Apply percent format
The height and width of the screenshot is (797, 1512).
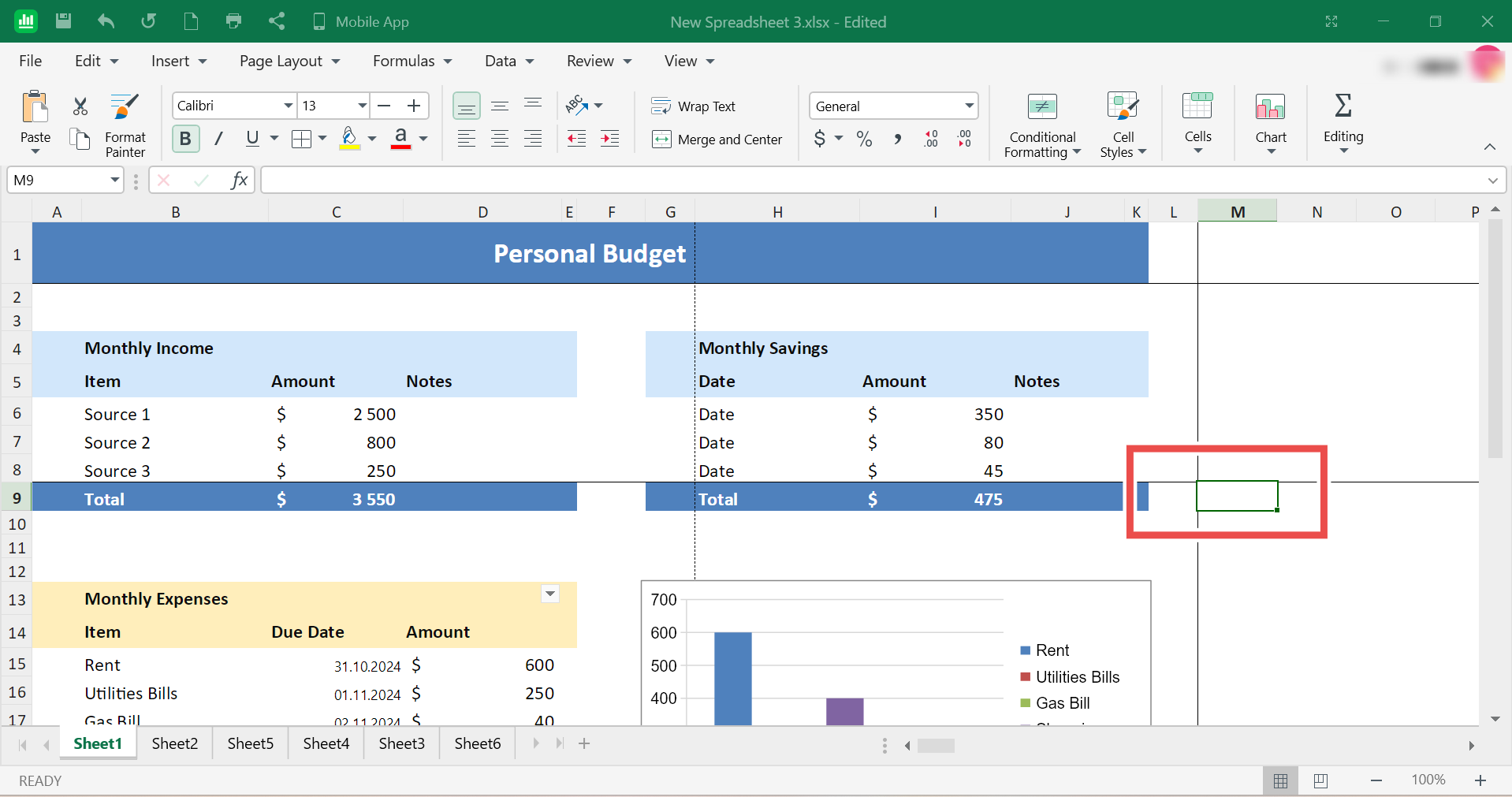click(865, 140)
